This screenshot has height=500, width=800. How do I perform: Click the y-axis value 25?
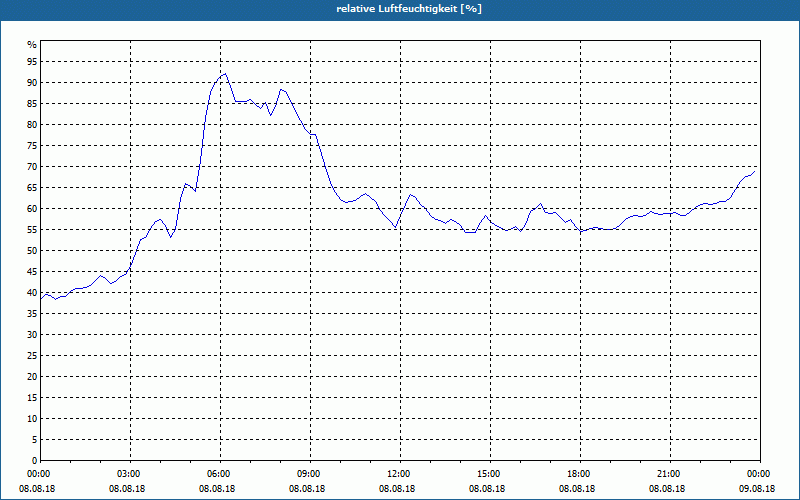click(32, 356)
